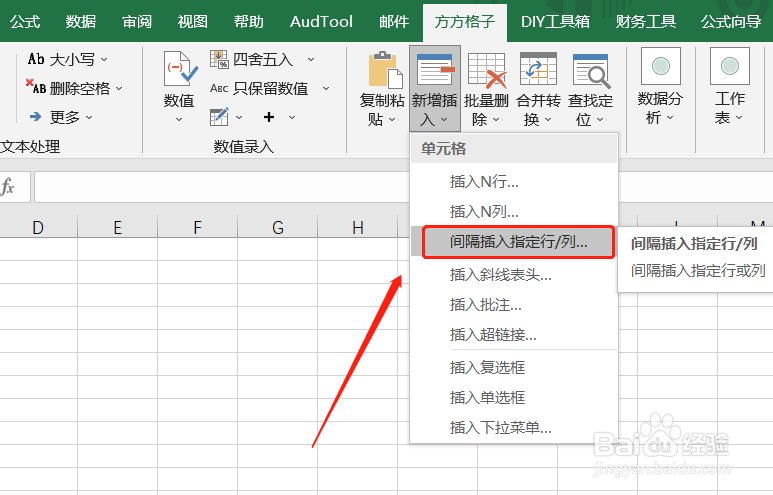773x495 pixels.
Task: Open the 邮件 ribbon tab
Action: [x=394, y=22]
